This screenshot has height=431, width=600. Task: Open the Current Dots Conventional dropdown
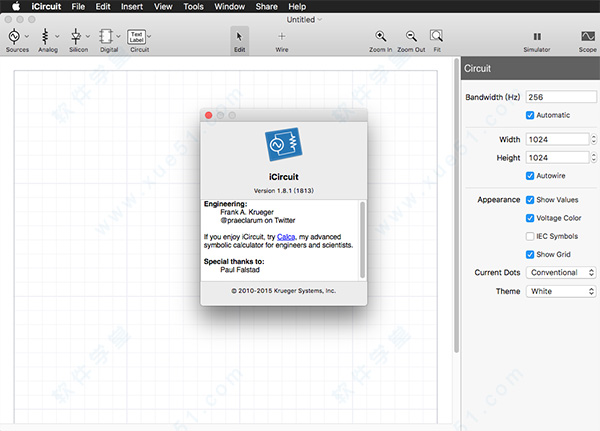click(x=561, y=273)
